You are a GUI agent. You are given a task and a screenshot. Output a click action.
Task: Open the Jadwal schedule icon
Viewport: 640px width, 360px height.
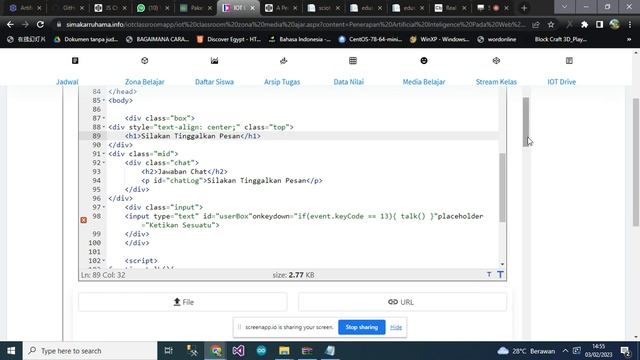pos(75,61)
